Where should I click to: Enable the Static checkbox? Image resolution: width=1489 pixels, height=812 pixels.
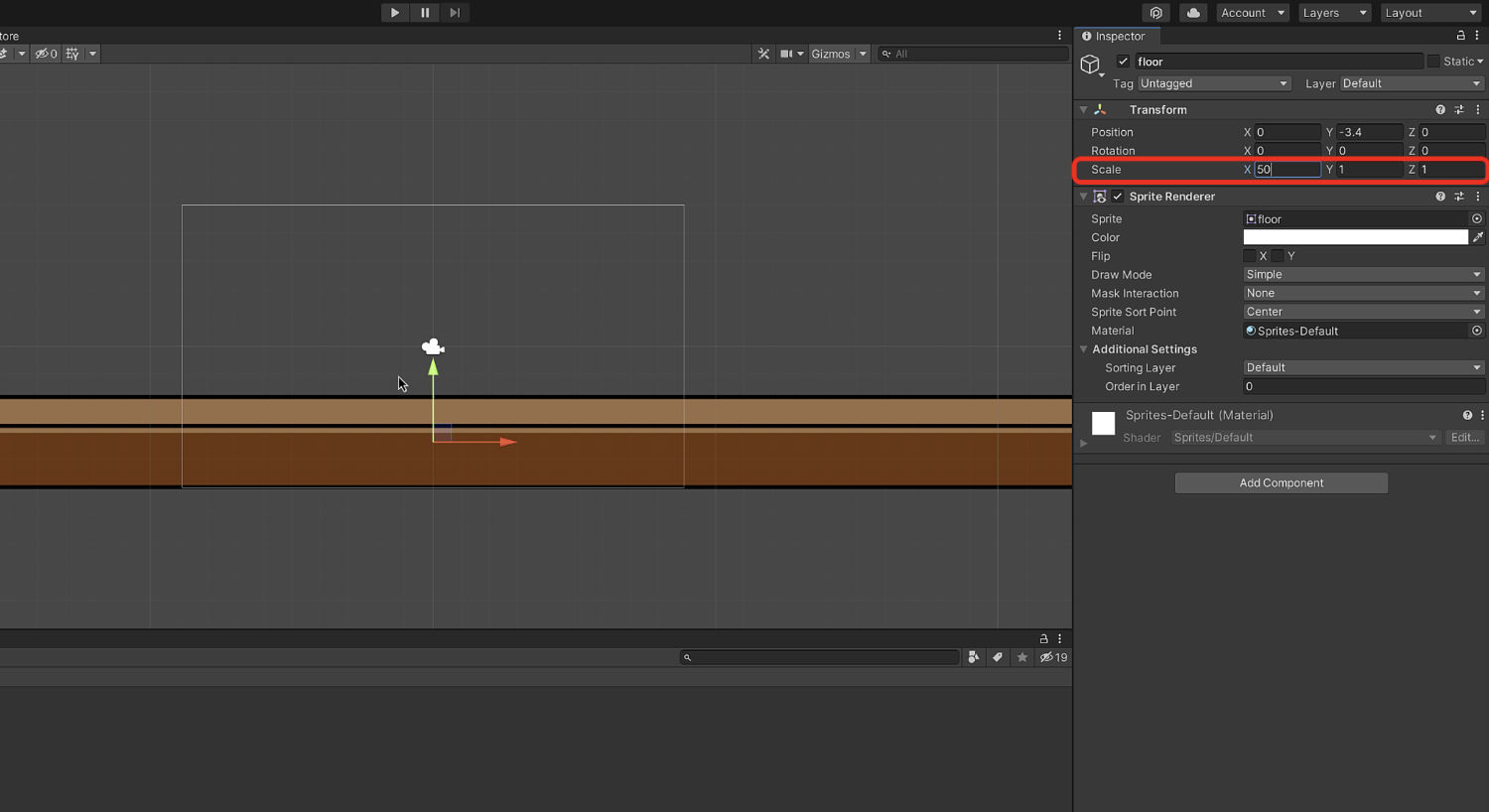[1433, 62]
